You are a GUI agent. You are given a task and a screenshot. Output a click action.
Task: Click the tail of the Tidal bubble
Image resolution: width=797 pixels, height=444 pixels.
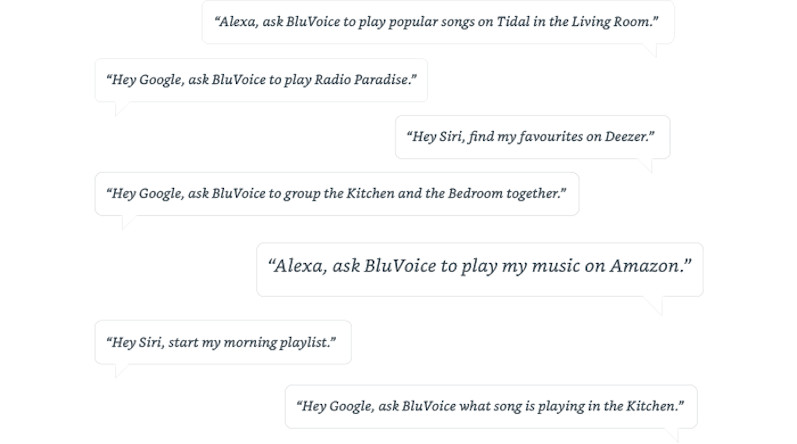tap(650, 50)
